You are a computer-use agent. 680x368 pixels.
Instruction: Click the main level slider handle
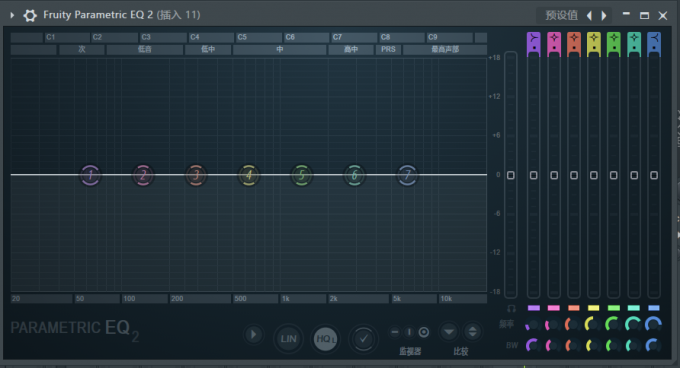pyautogui.click(x=511, y=175)
